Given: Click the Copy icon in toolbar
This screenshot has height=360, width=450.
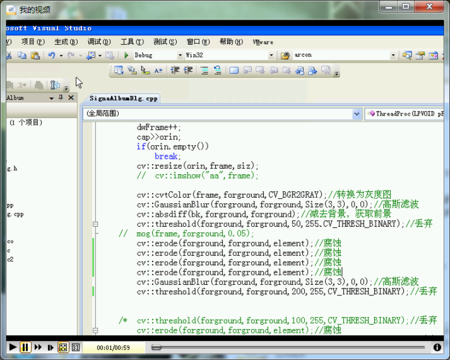Looking at the screenshot, I should pyautogui.click(x=22, y=55).
